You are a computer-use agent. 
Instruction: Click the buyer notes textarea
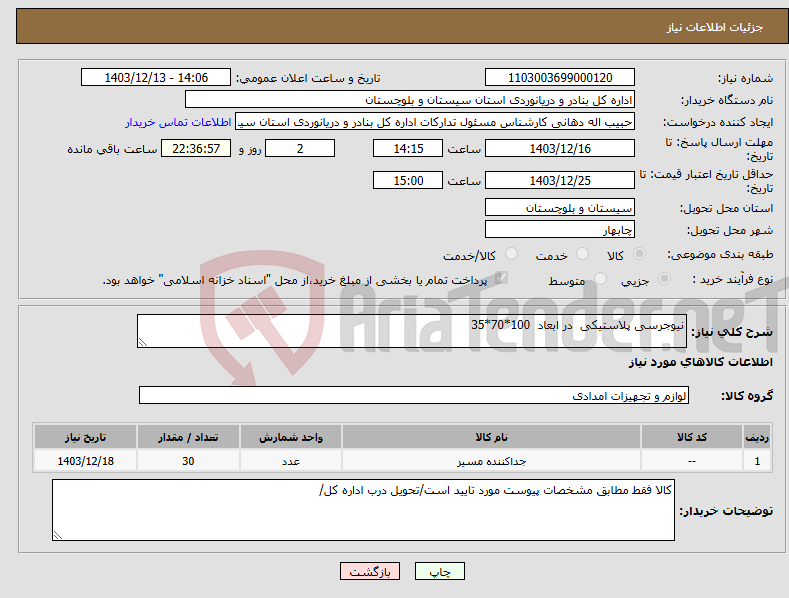tap(363, 510)
